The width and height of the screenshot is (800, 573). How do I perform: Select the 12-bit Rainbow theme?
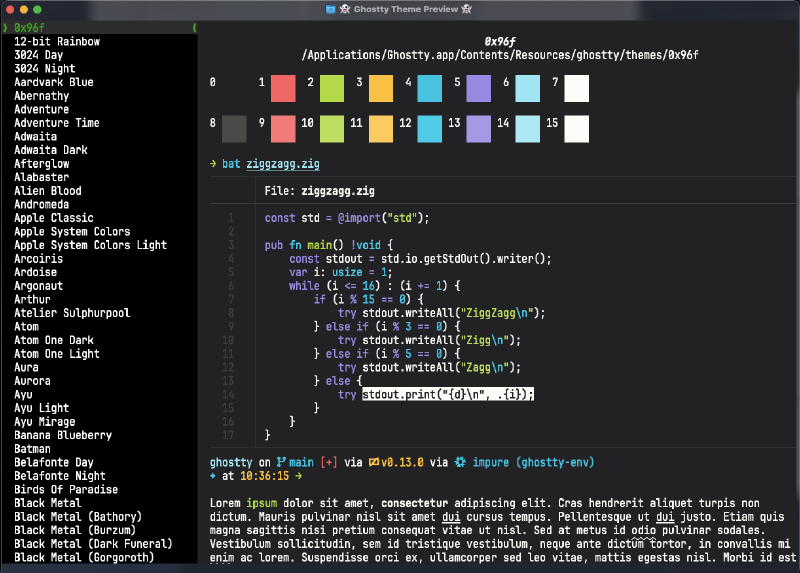click(57, 41)
